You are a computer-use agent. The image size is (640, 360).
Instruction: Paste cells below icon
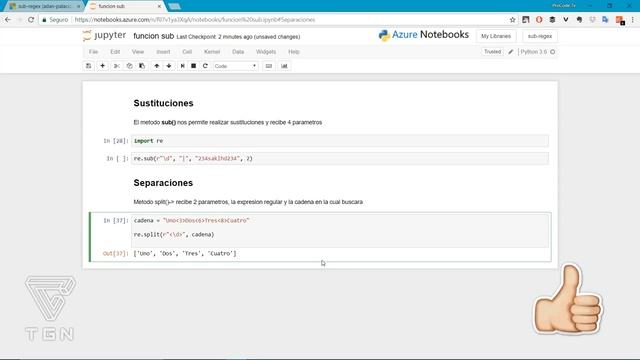142,66
